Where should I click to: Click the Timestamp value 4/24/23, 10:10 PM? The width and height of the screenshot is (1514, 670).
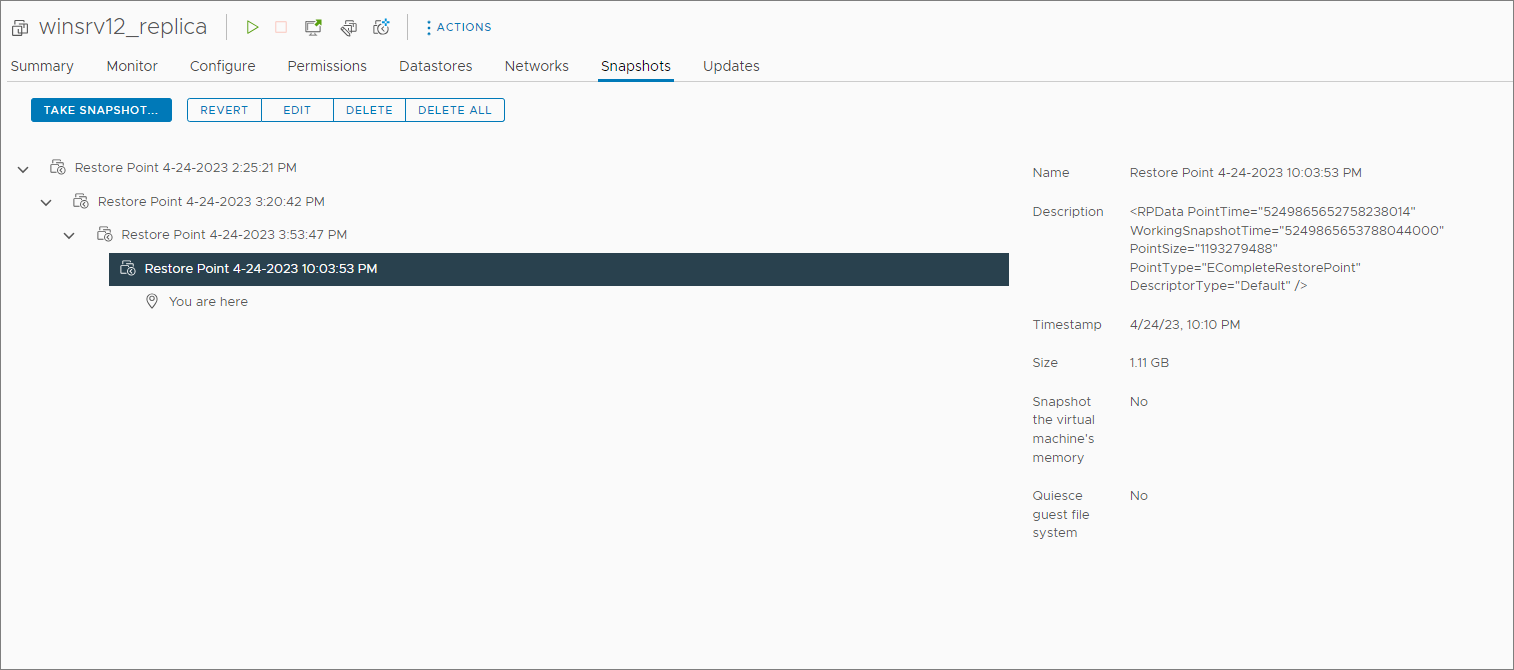1185,325
